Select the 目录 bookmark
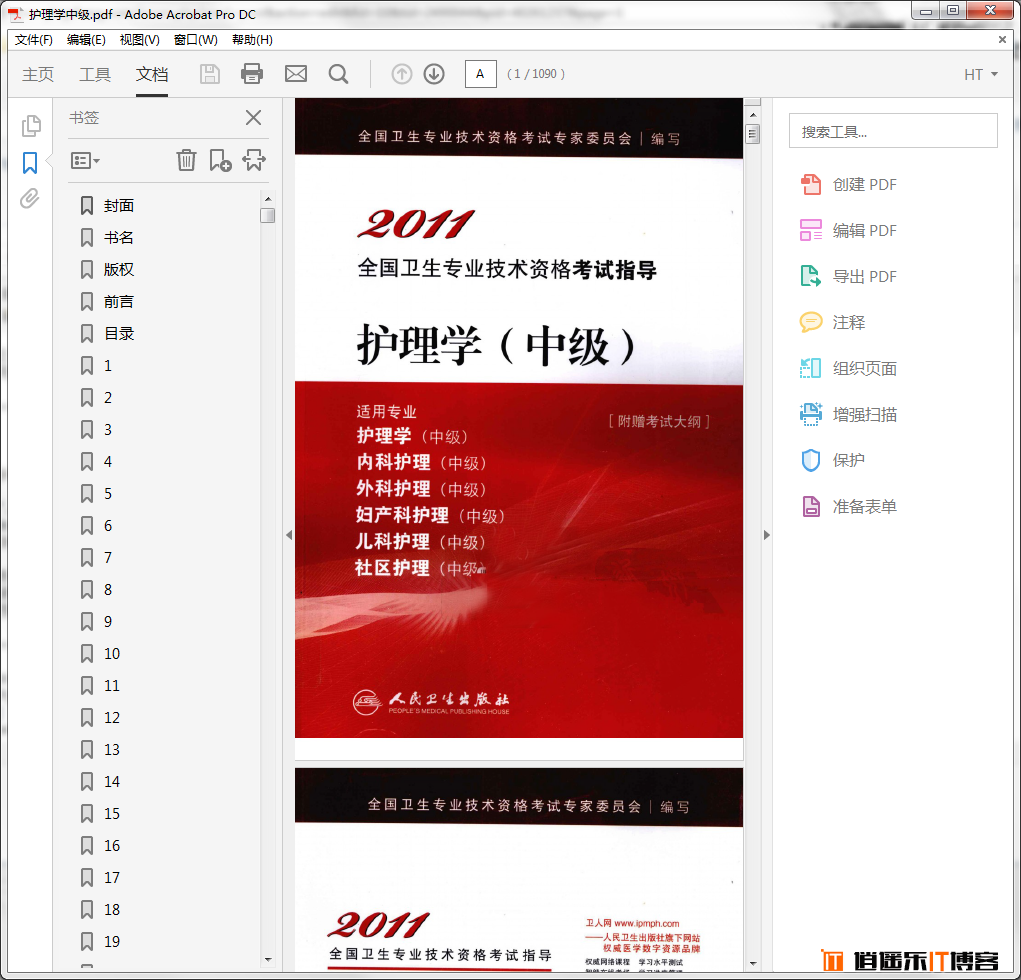 [x=119, y=334]
